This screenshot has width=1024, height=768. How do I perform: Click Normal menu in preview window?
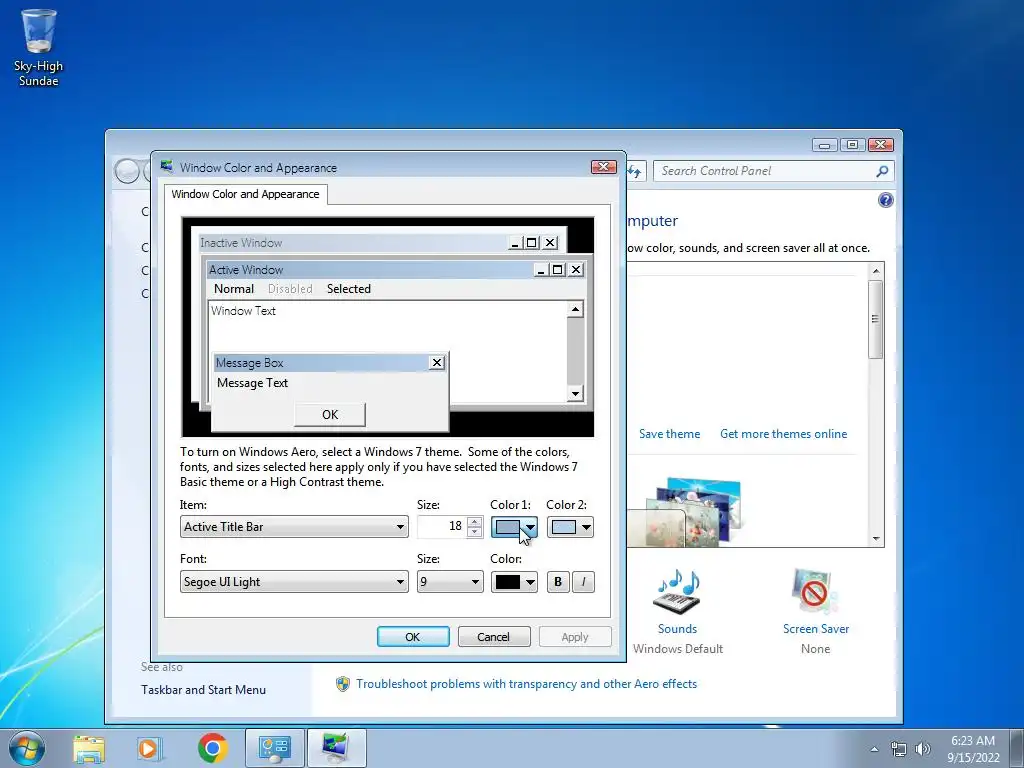[234, 289]
